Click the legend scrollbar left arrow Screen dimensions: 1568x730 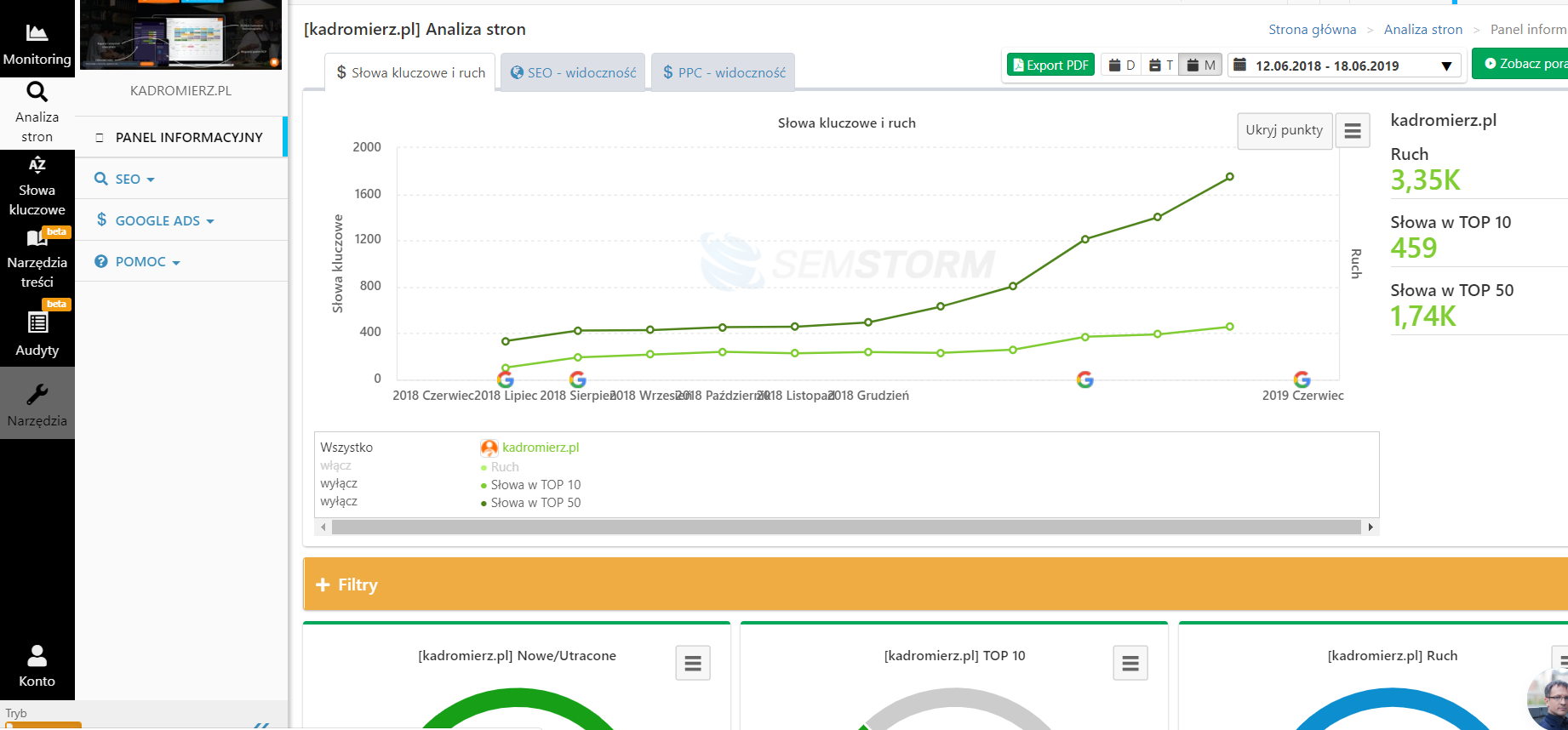[323, 528]
